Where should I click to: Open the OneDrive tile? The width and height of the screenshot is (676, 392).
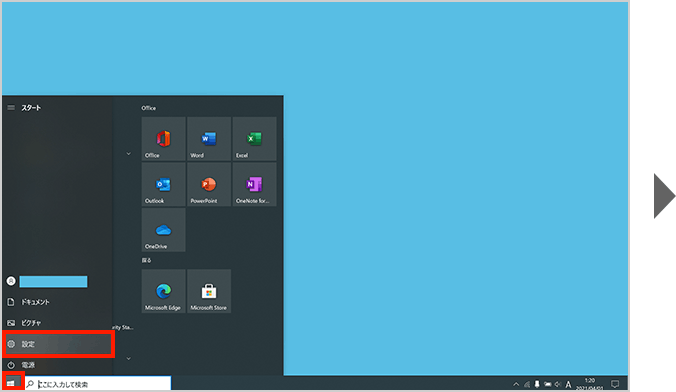tap(163, 230)
